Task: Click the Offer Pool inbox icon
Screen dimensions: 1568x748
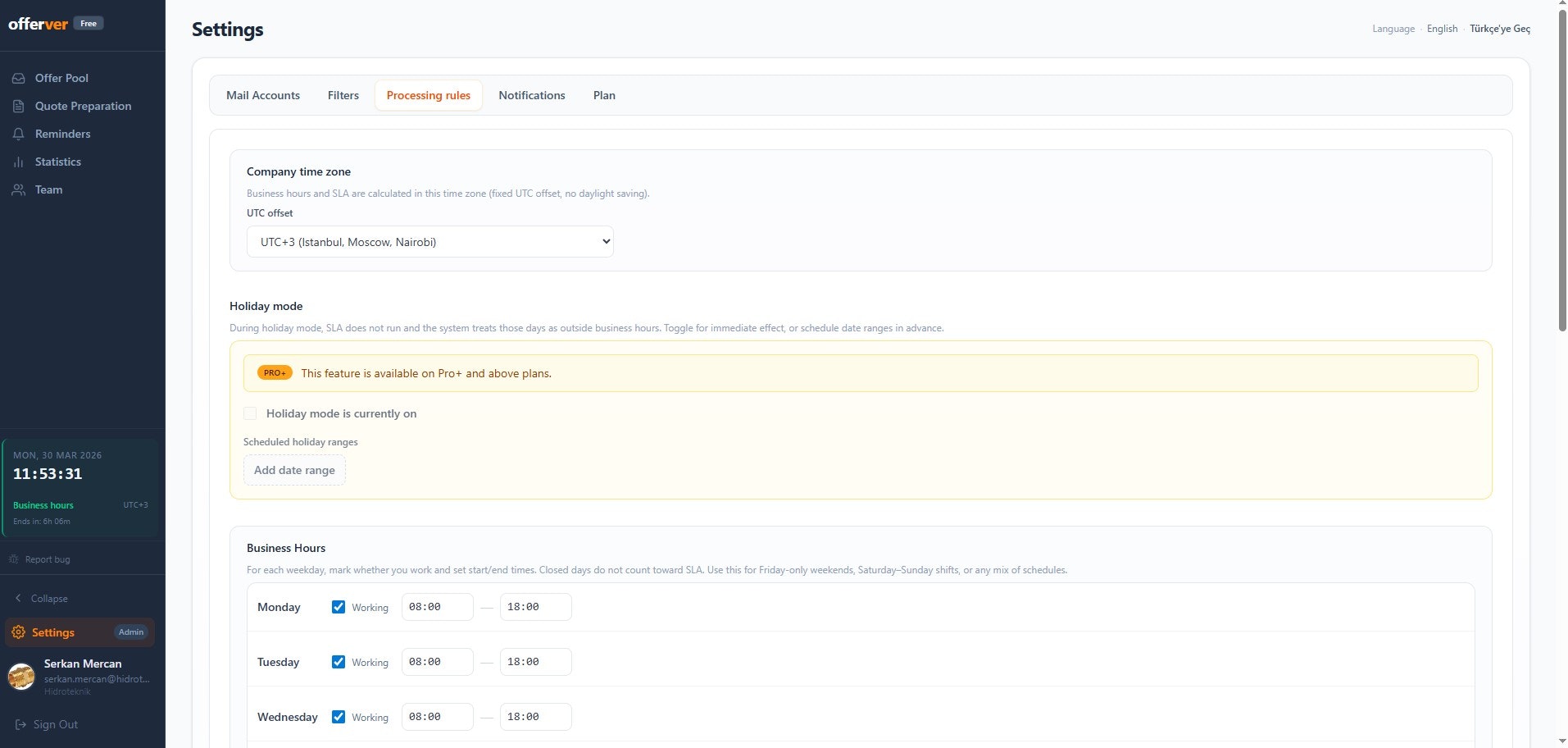Action: tap(18, 78)
